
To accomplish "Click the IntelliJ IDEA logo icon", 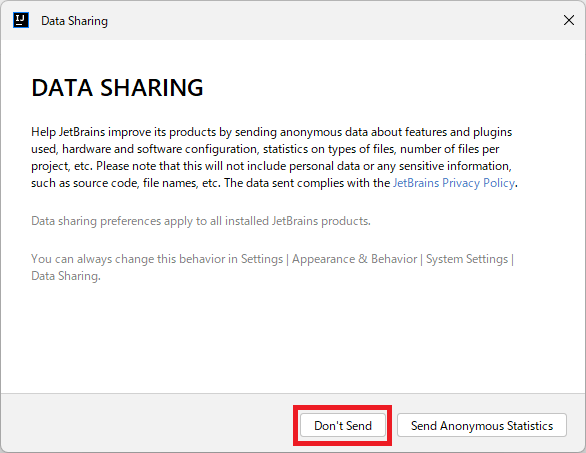I will (21, 20).
